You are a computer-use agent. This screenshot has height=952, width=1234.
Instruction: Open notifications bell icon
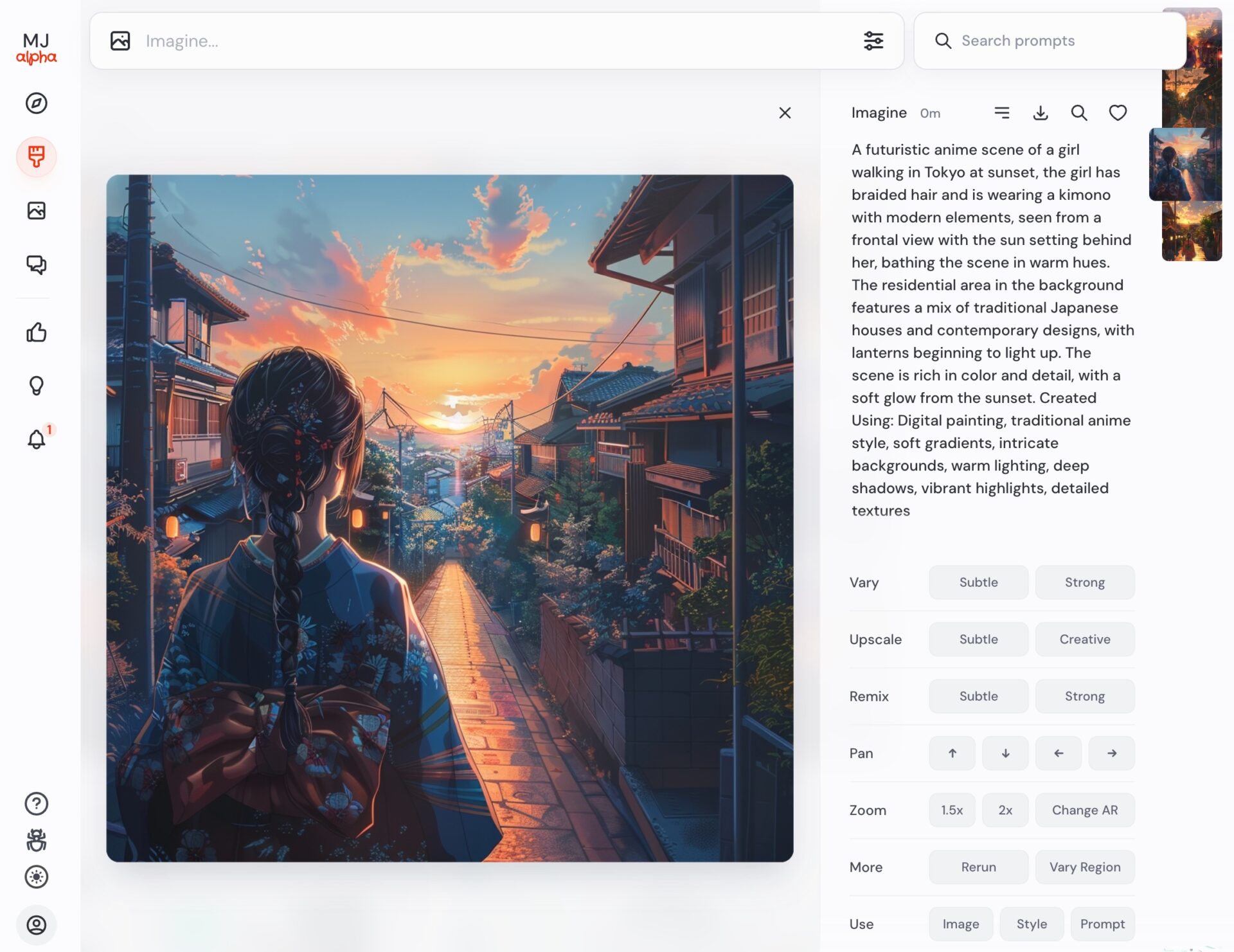(x=37, y=439)
